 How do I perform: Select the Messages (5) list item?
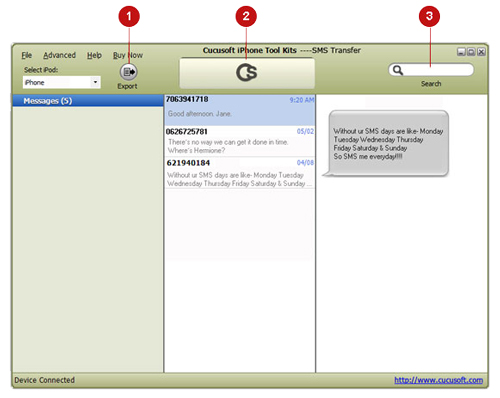pyautogui.click(x=88, y=101)
